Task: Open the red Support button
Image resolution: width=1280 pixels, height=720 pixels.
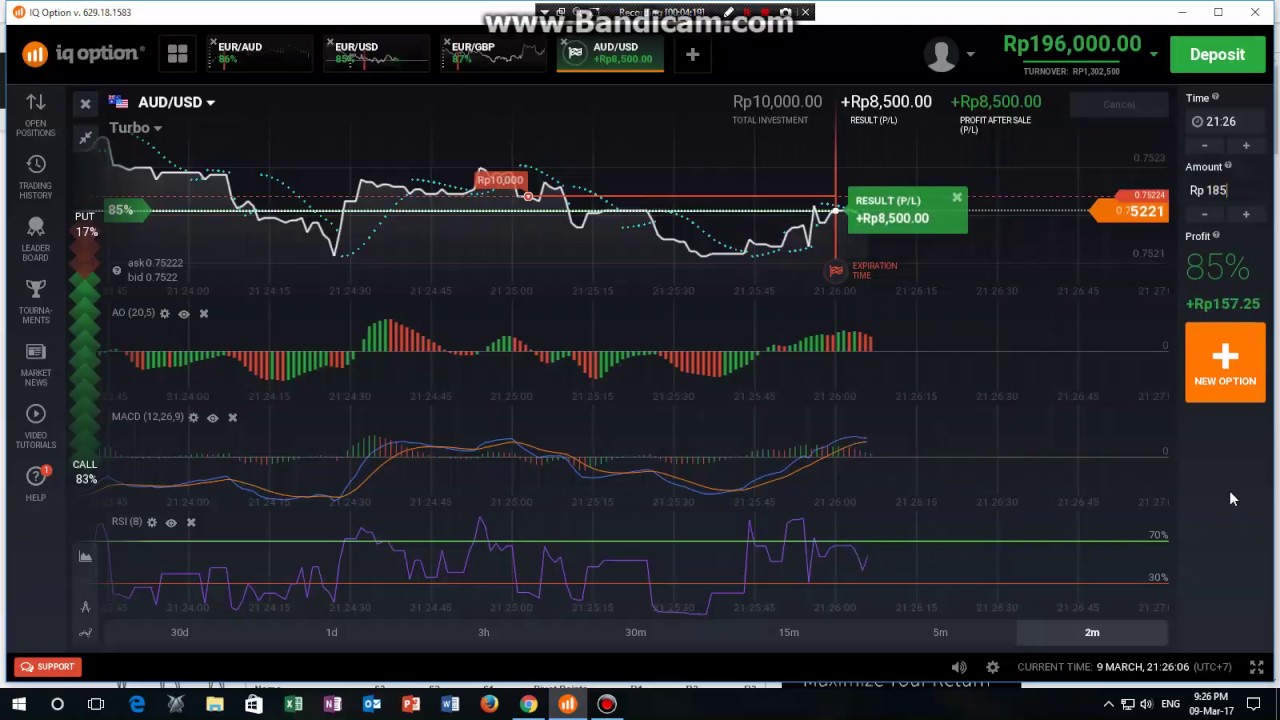Action: point(47,667)
